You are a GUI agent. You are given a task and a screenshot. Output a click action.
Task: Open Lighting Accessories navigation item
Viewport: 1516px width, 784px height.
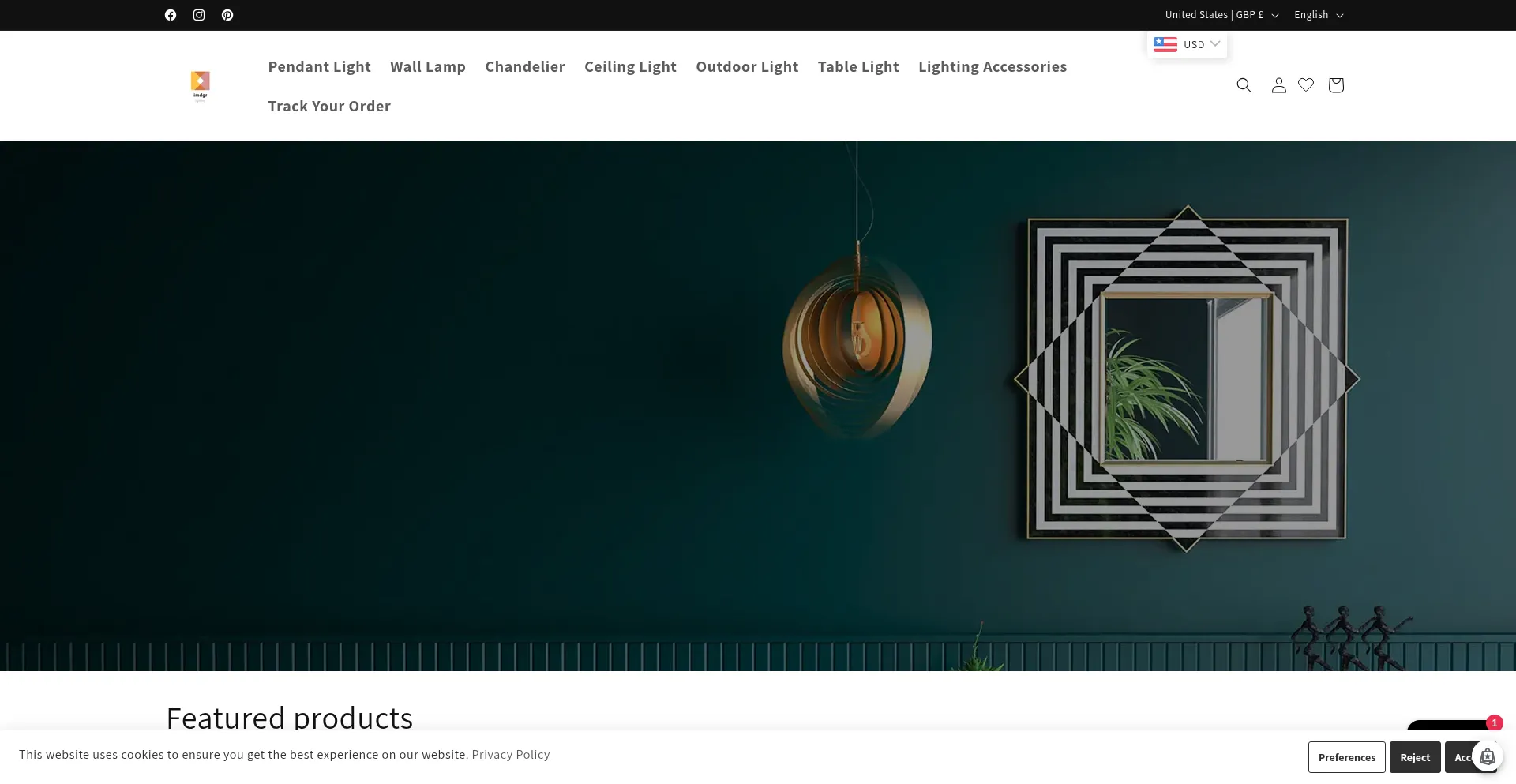pos(993,67)
